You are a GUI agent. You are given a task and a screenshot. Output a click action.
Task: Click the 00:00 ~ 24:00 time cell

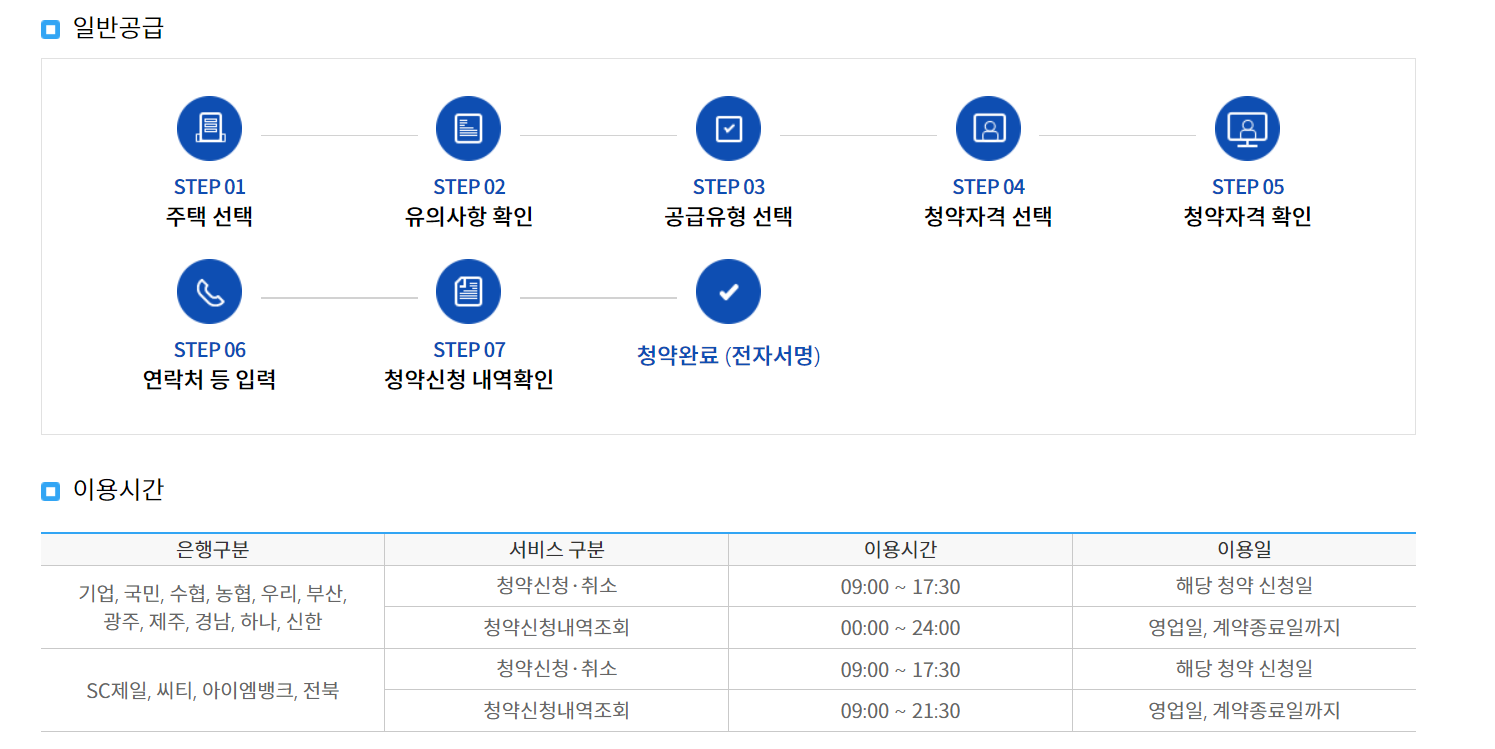pos(899,628)
